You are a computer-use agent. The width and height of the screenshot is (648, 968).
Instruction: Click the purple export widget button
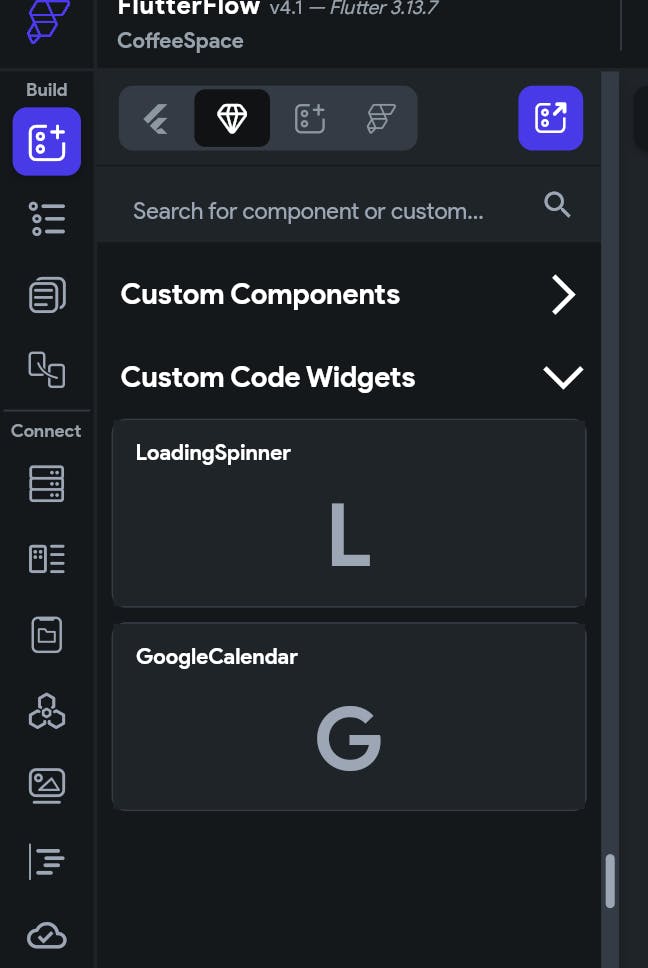click(550, 118)
